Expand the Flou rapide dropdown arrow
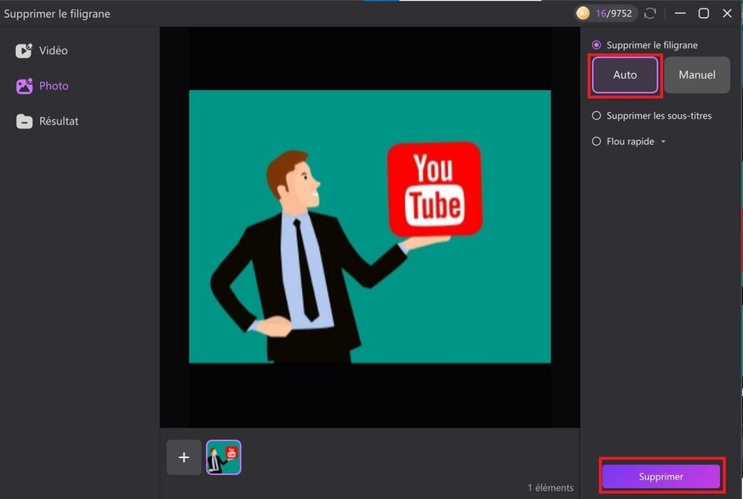This screenshot has width=743, height=499. tap(663, 141)
